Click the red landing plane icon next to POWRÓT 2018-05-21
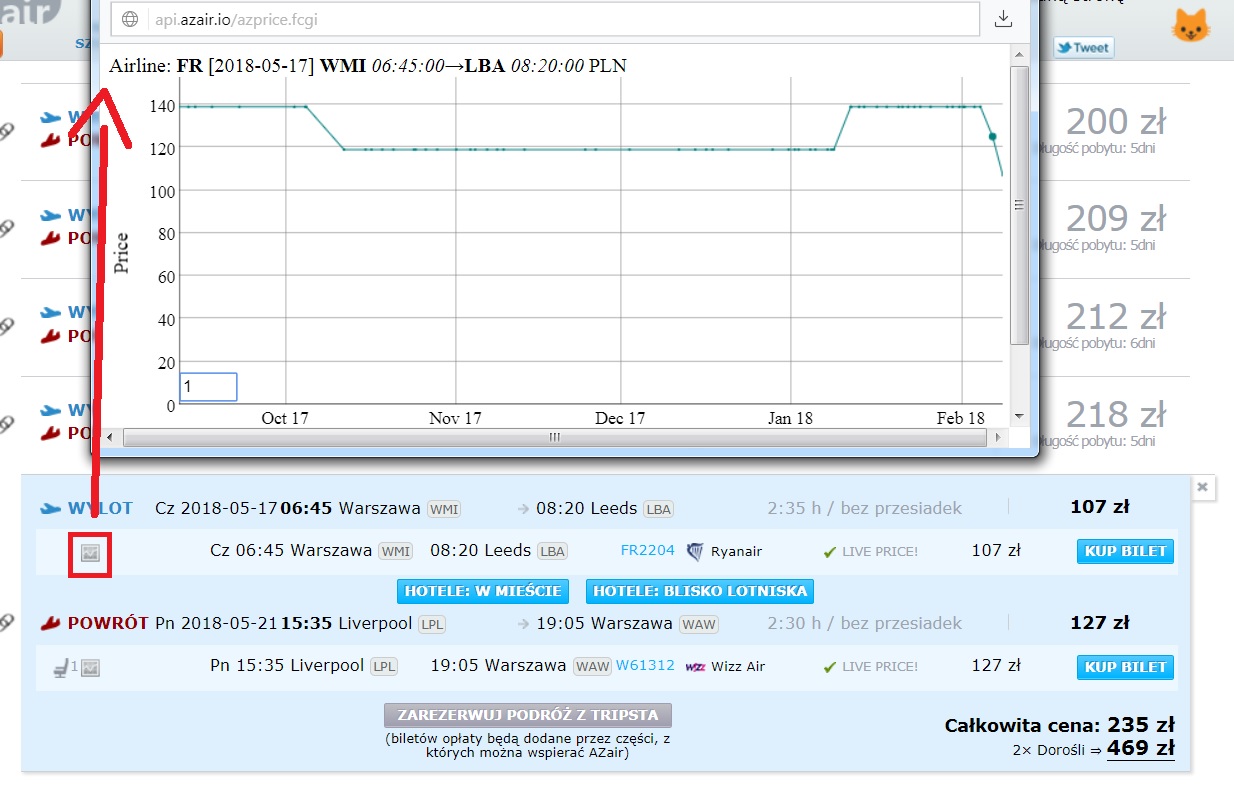Screen dimensions: 1234x787 [50, 624]
